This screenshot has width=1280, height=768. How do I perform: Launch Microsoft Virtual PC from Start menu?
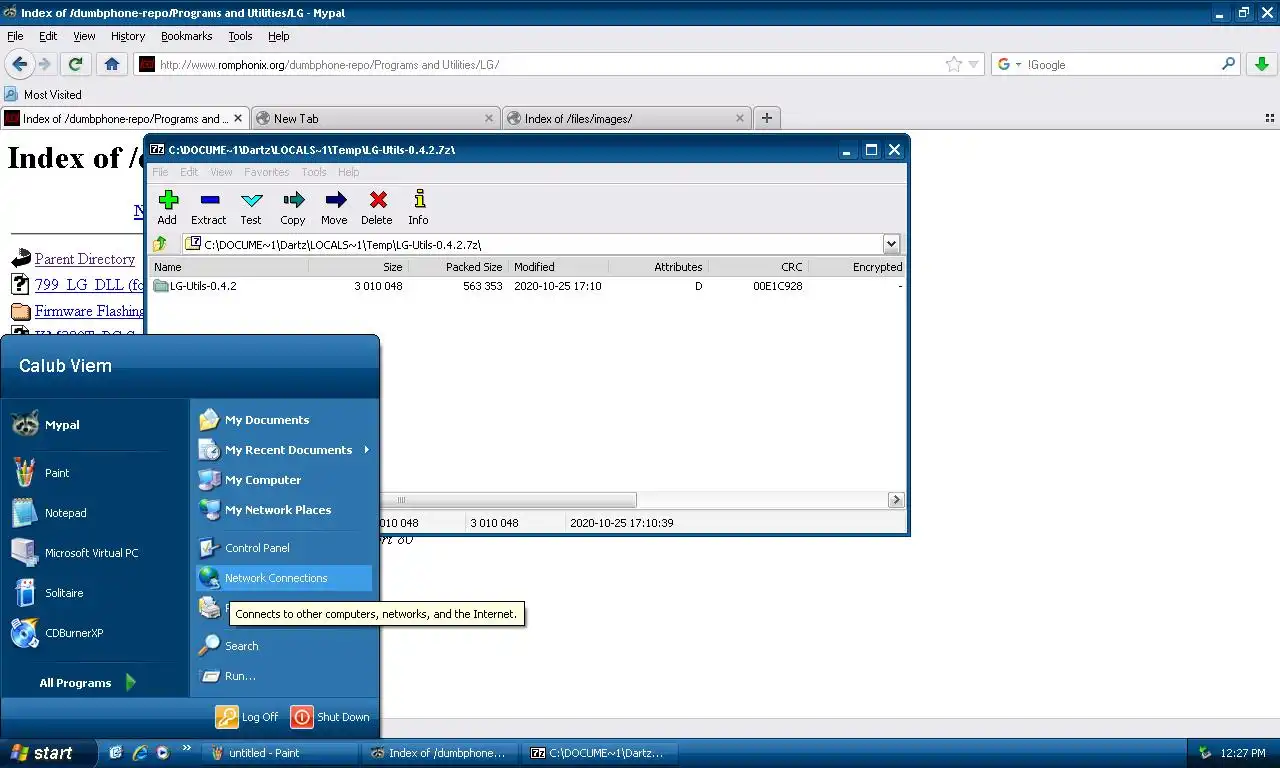pyautogui.click(x=95, y=552)
